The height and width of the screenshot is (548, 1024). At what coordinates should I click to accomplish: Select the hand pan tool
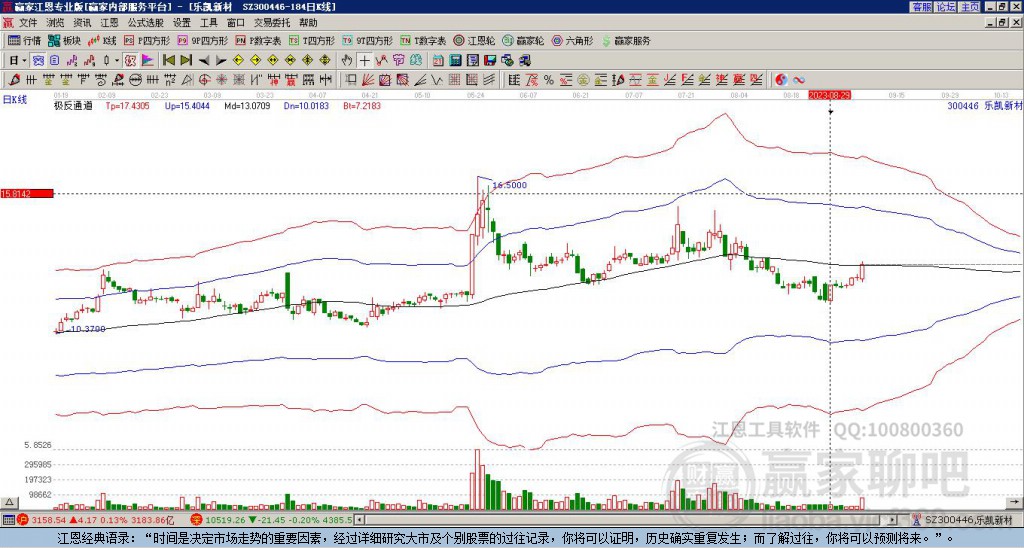(347, 61)
